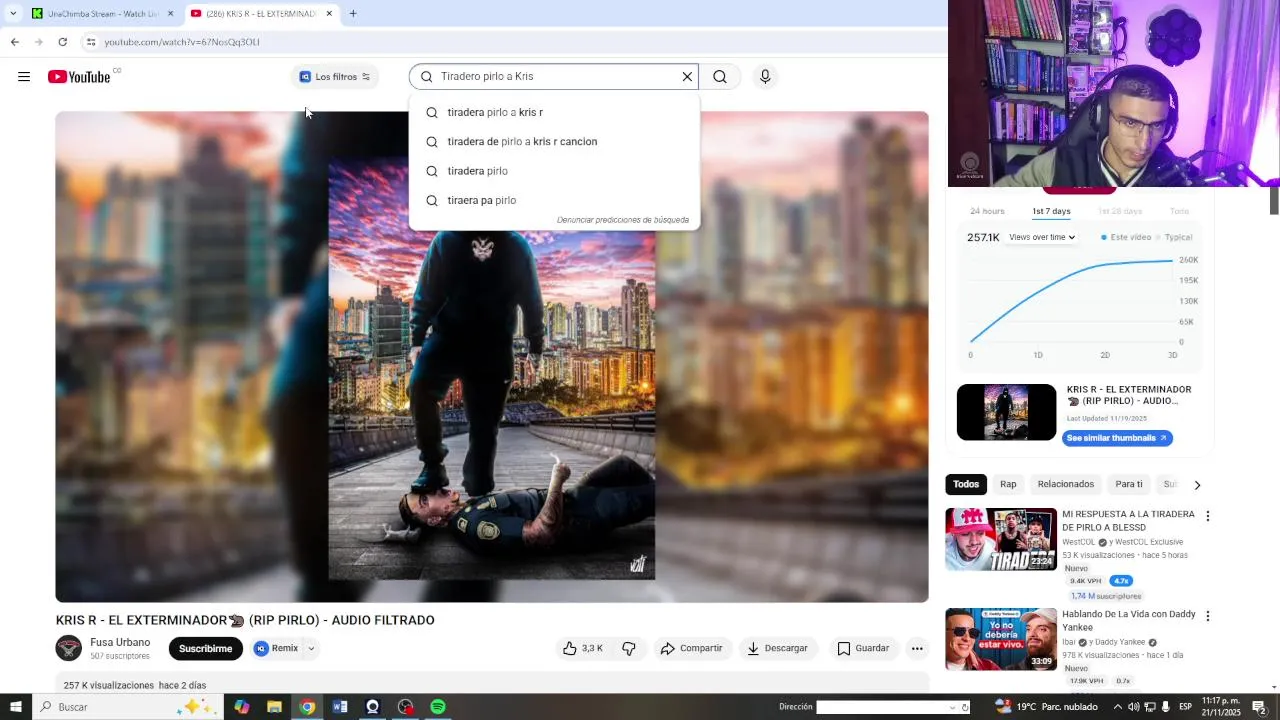Open the taskbar Dirección address dropdown
The height and width of the screenshot is (720, 1280).
point(952,707)
